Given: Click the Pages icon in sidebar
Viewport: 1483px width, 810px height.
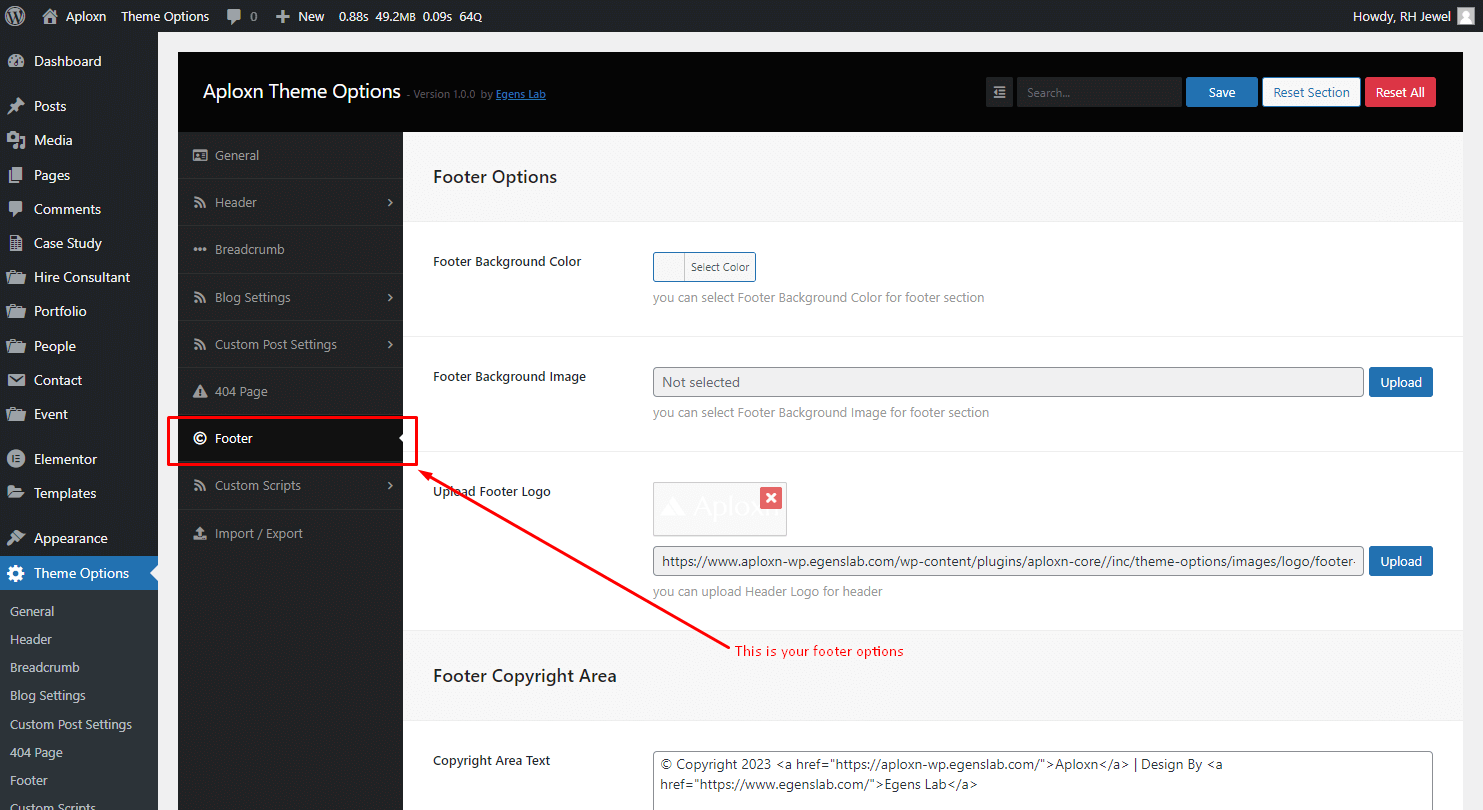Looking at the screenshot, I should 16,175.
